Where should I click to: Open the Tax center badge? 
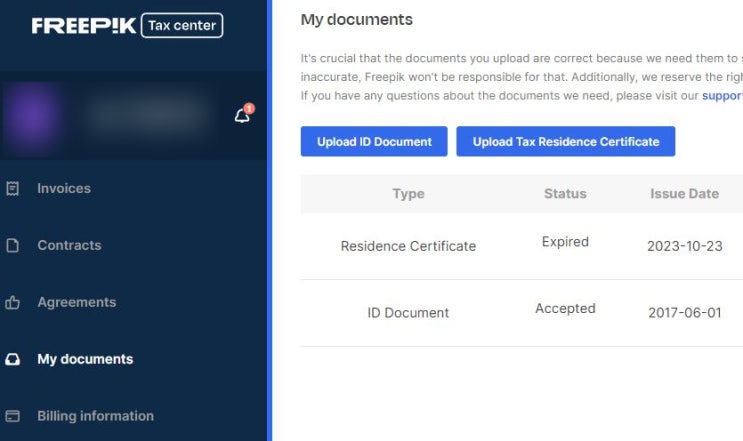[182, 26]
